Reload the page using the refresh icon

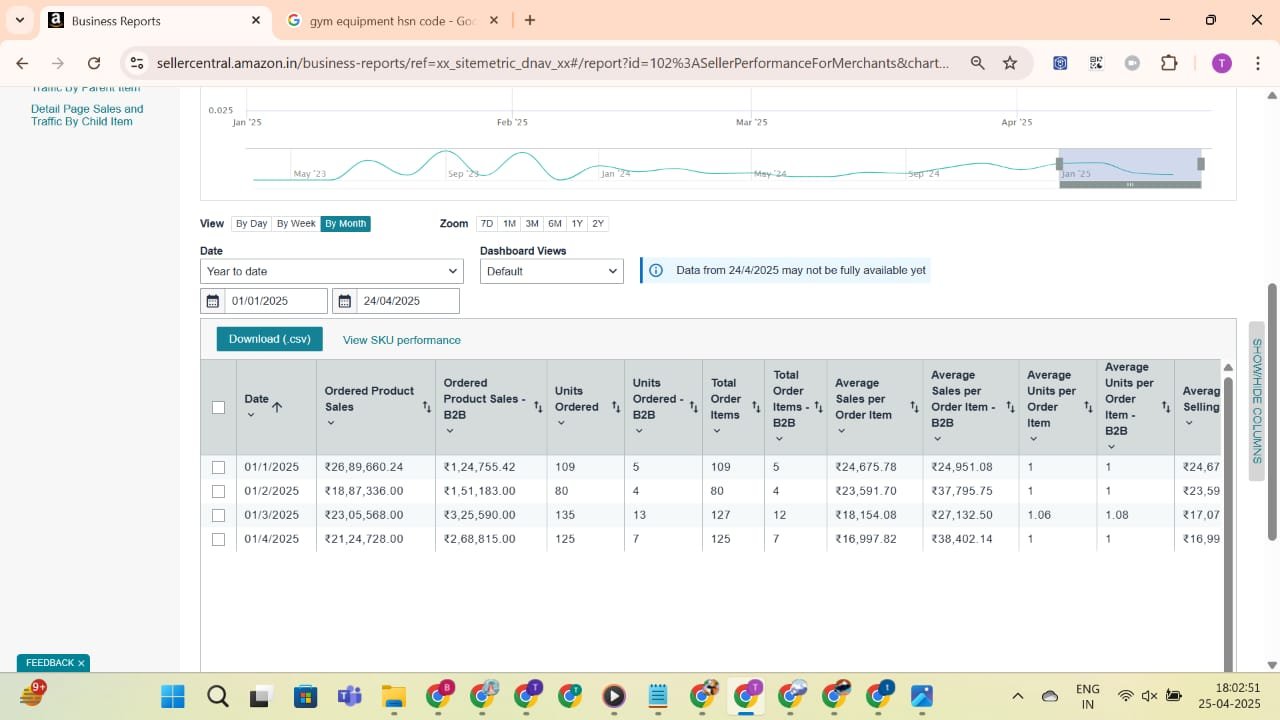(x=94, y=63)
